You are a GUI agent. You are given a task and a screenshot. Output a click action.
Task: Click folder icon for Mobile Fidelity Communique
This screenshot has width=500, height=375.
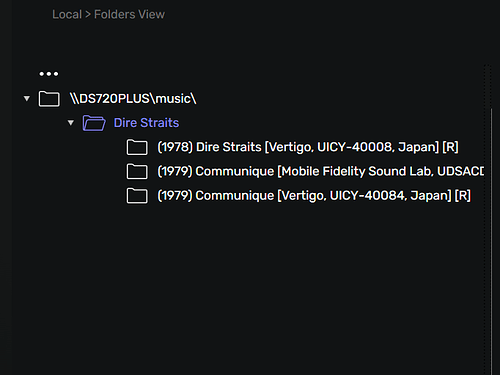click(x=137, y=172)
